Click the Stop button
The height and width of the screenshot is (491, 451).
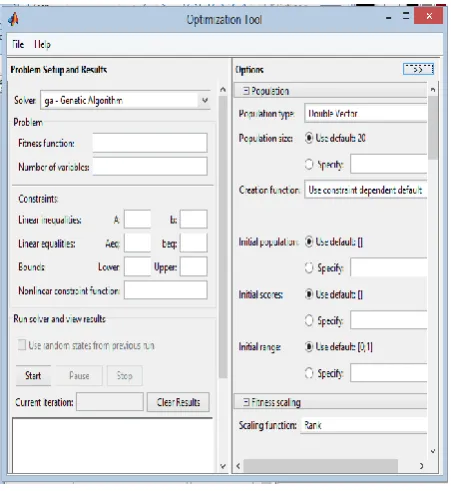(125, 376)
